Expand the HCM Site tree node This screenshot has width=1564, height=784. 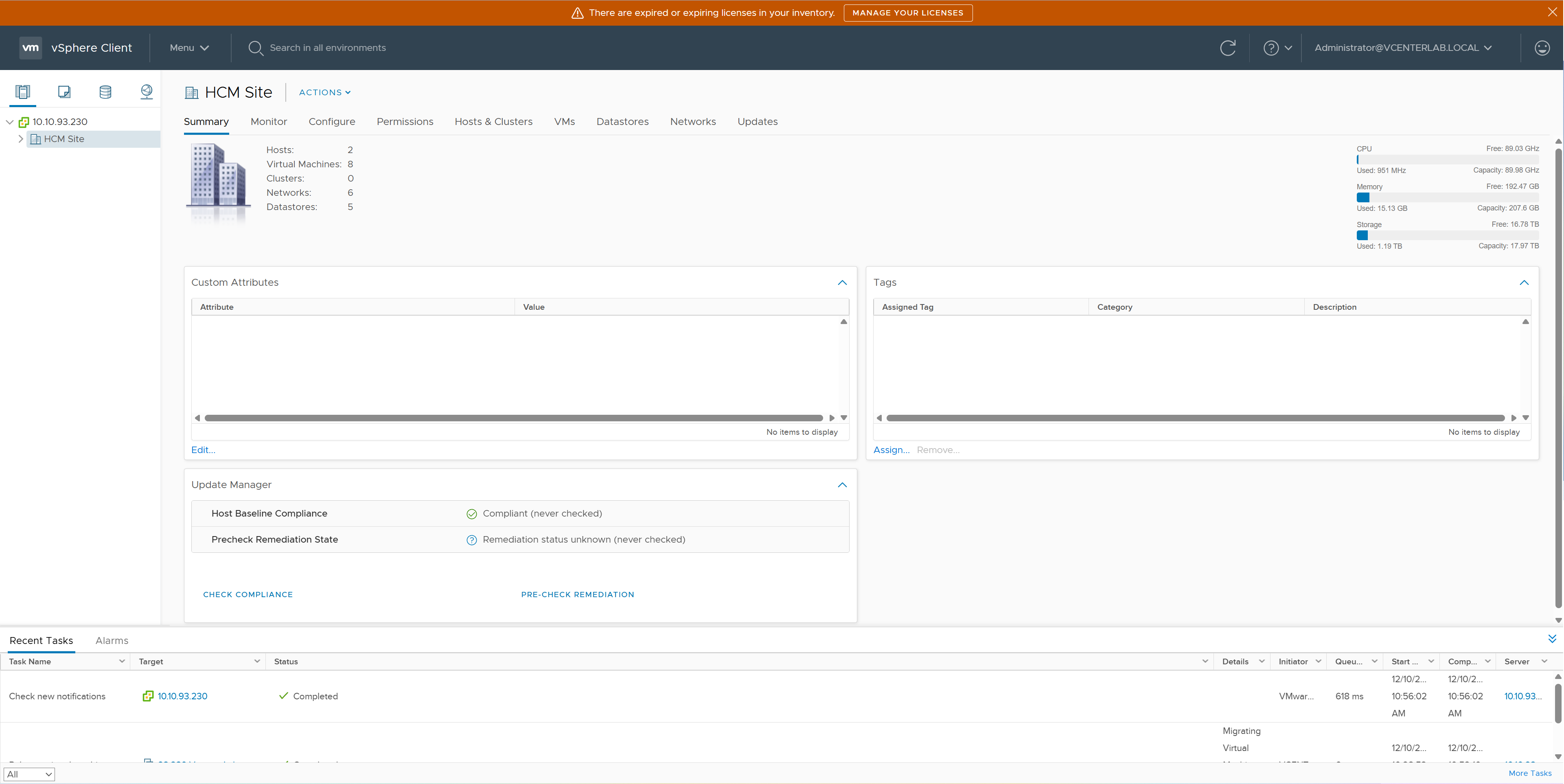21,139
